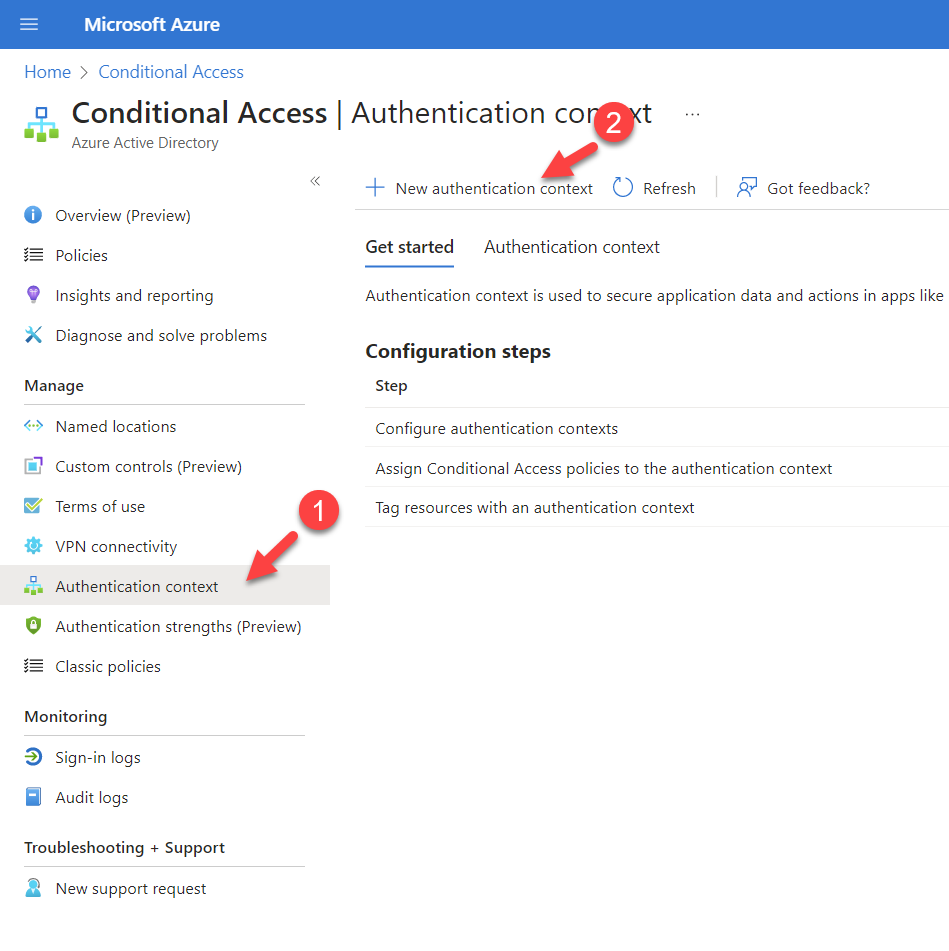The image size is (949, 951).
Task: Click the Overview (Preview) info icon
Action: point(33,215)
